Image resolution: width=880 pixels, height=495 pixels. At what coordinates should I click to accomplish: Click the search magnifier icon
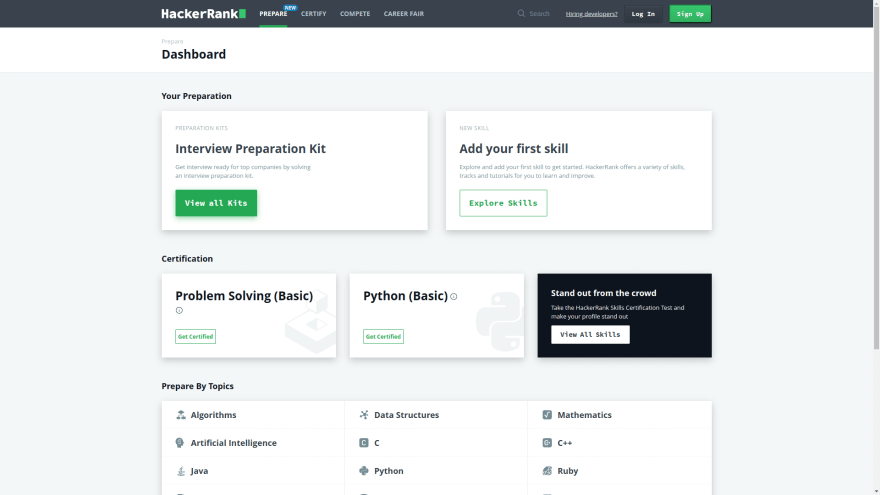pyautogui.click(x=521, y=13)
